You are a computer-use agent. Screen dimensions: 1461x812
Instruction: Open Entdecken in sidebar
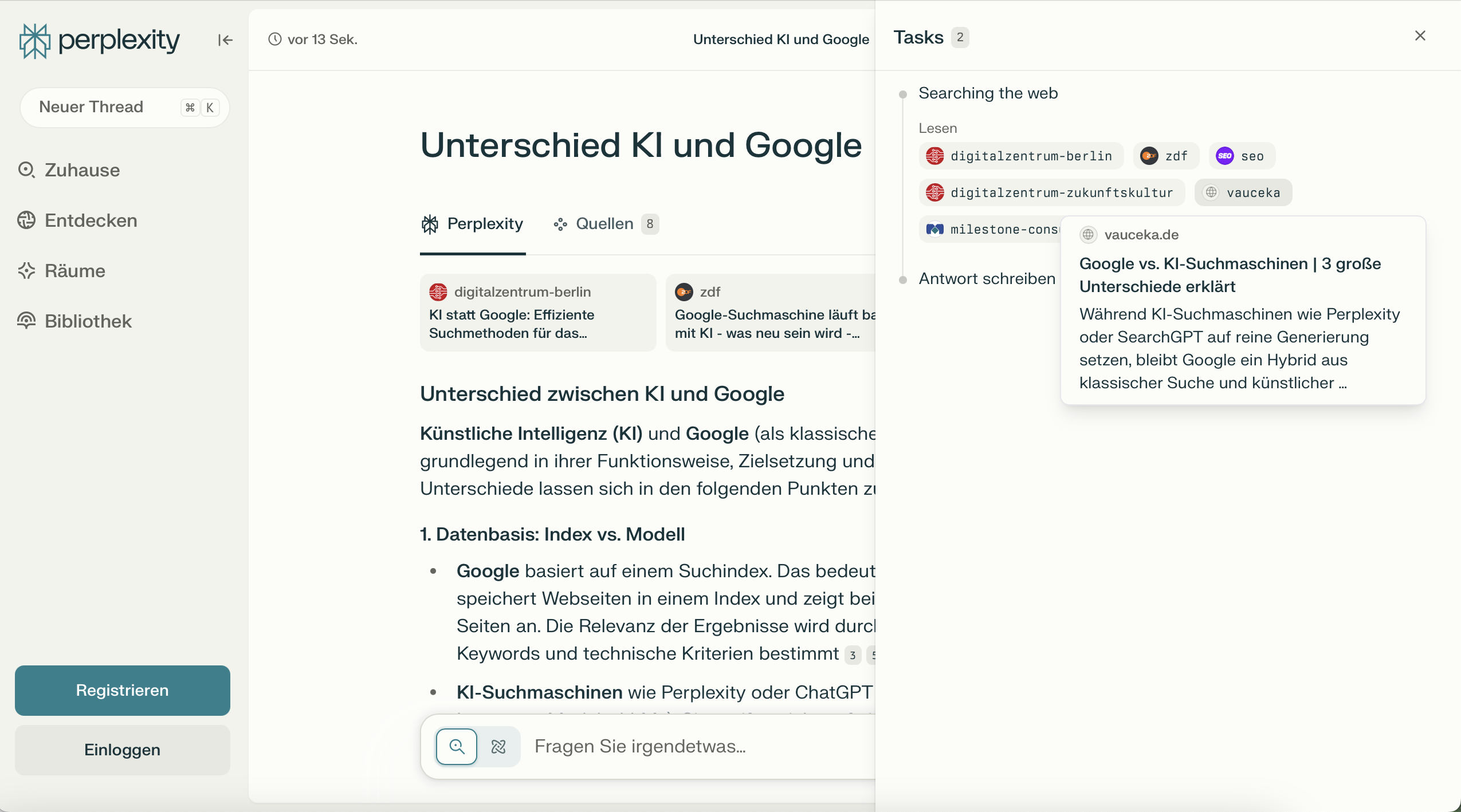77,220
